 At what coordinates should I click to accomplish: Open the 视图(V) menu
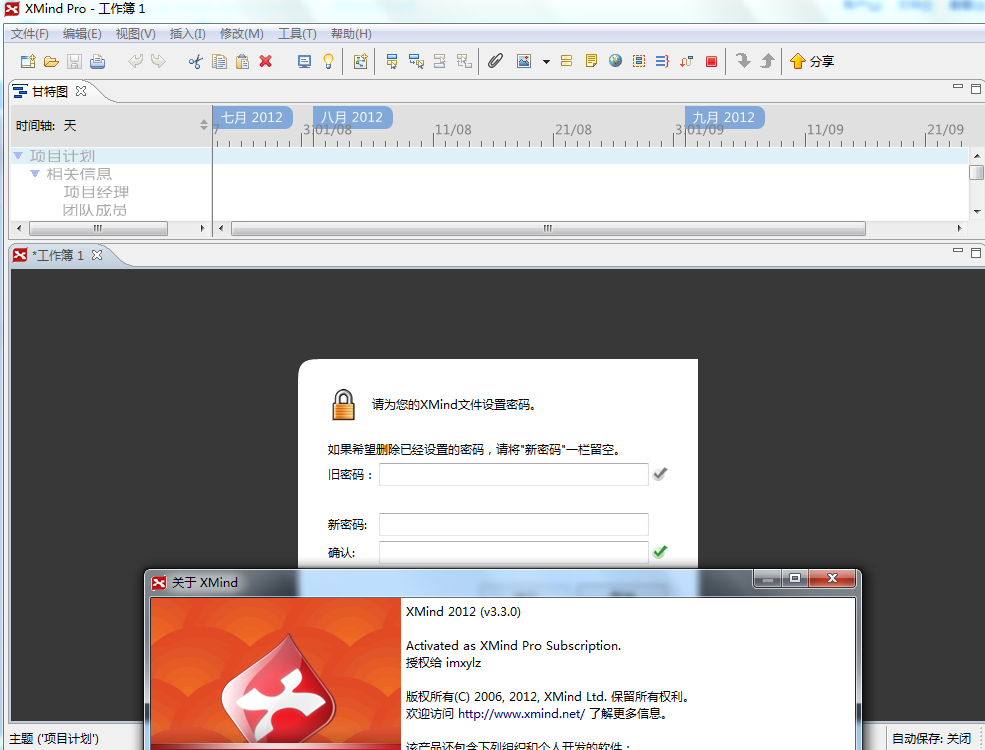(135, 34)
